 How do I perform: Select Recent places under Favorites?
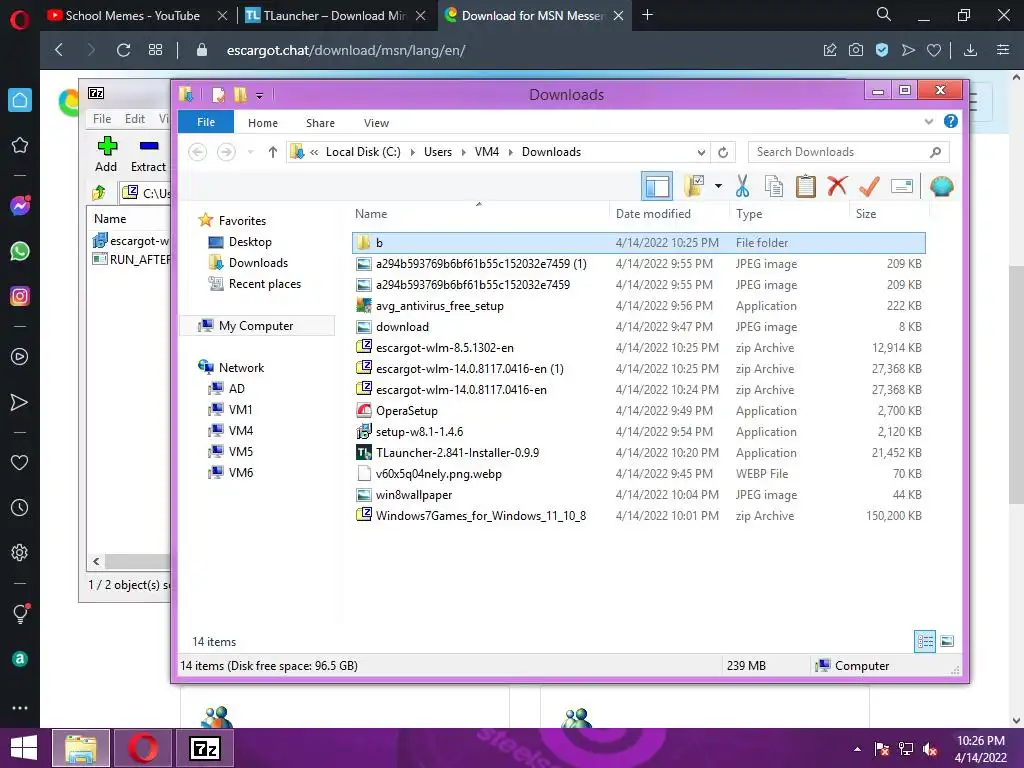[x=264, y=283]
